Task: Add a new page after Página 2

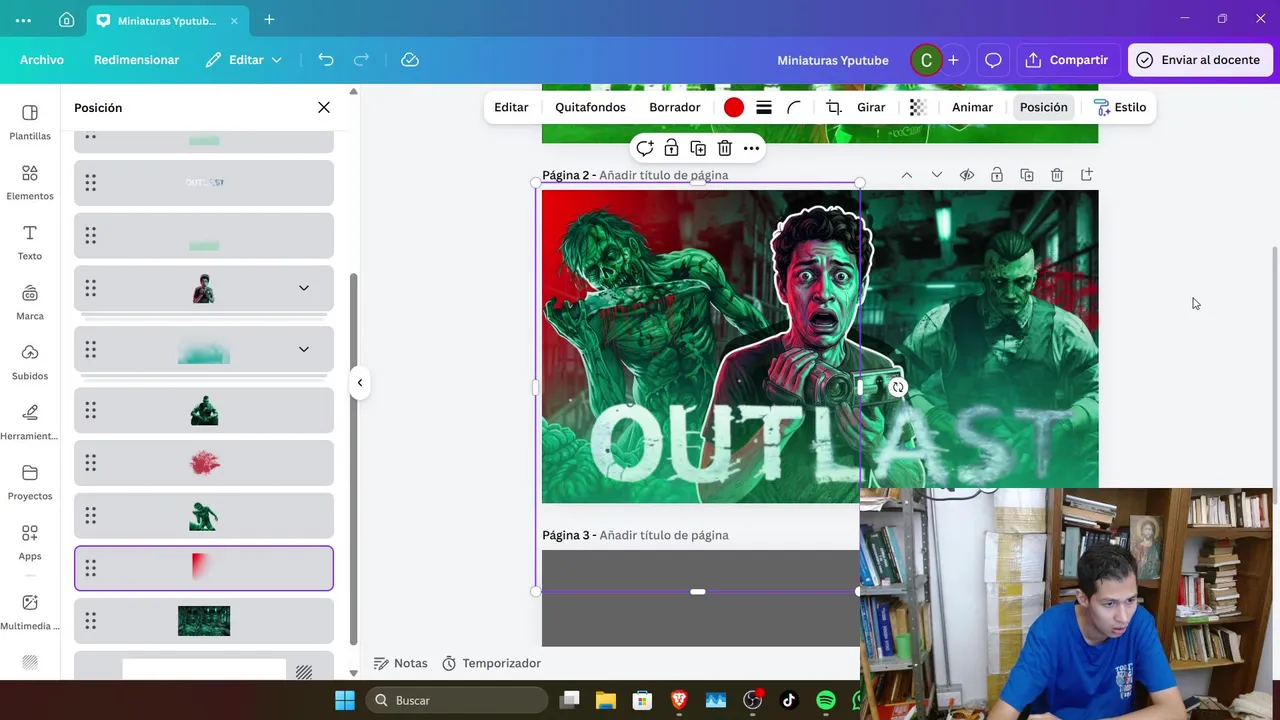Action: (1087, 175)
